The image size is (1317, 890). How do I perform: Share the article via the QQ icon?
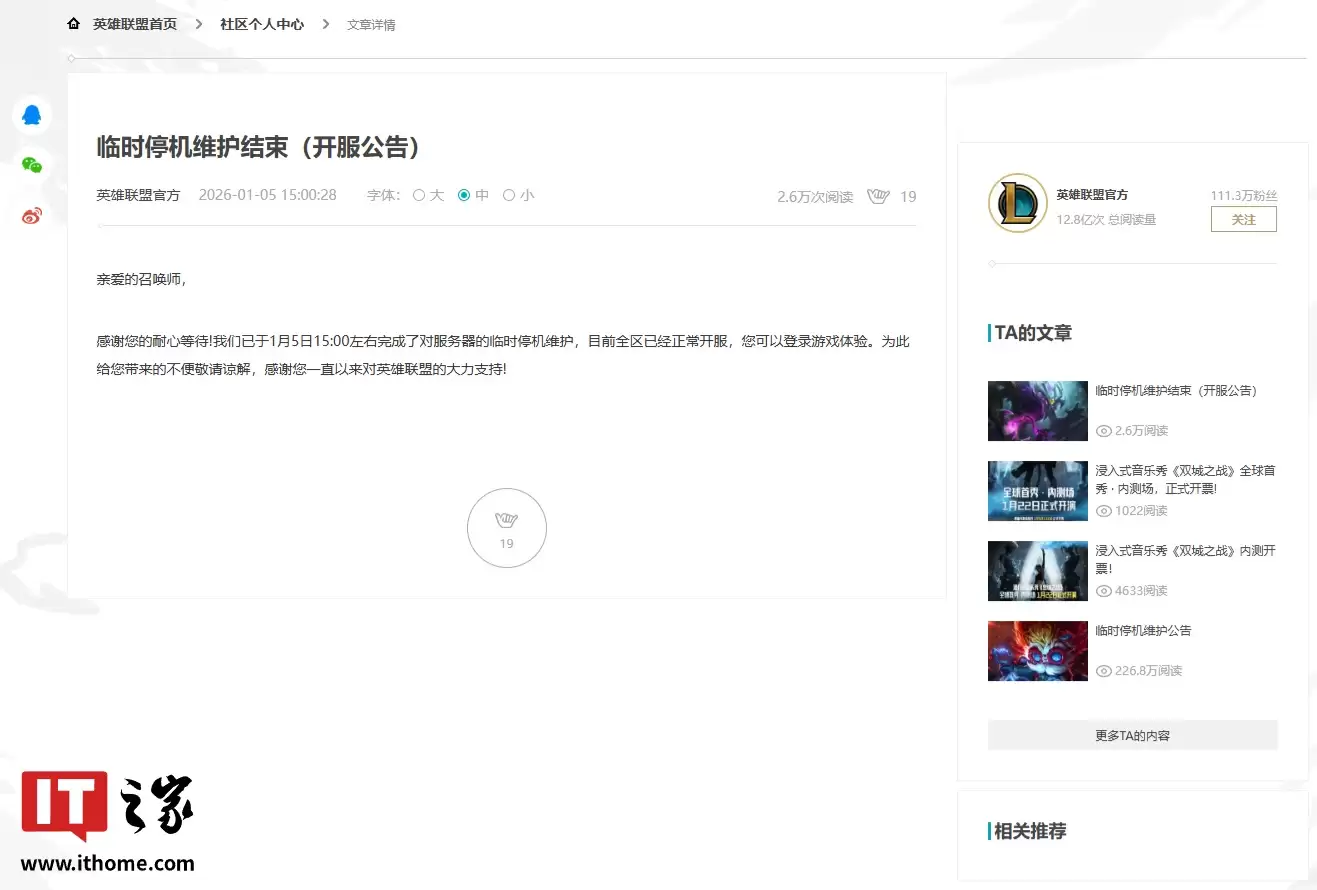(31, 114)
